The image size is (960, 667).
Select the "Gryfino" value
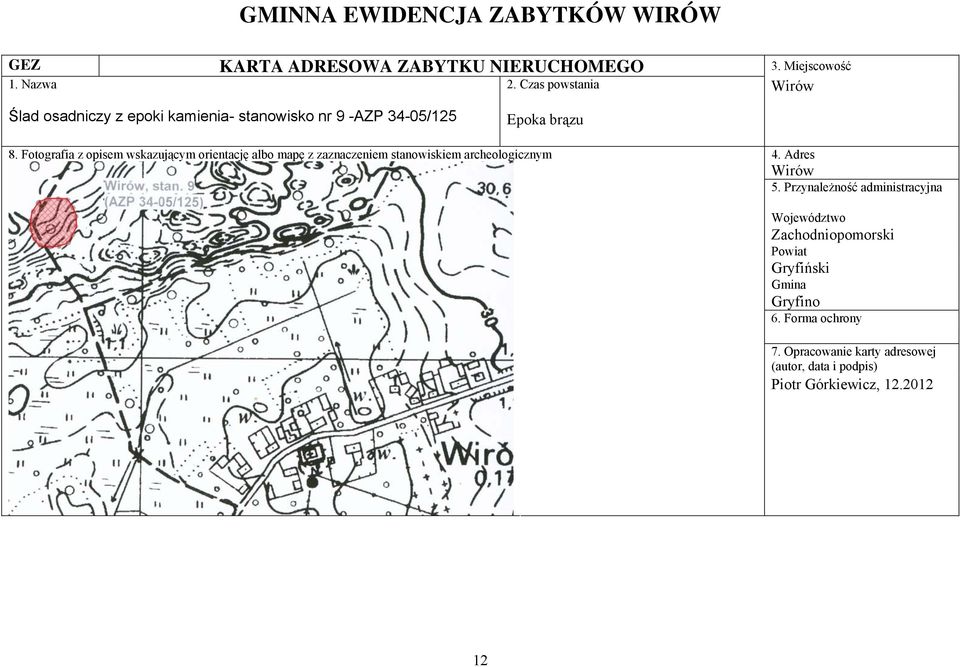(x=795, y=301)
